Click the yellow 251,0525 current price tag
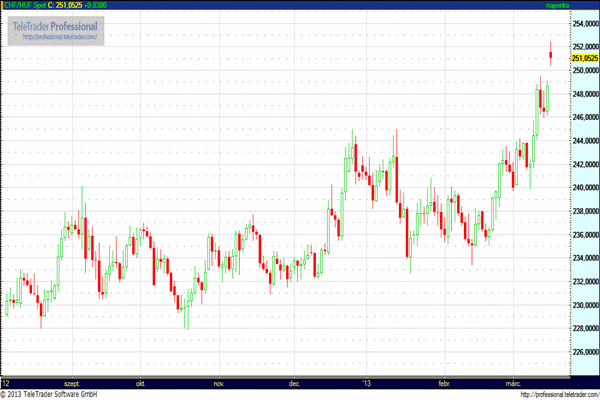Image resolution: width=600 pixels, height=400 pixels. coord(584,59)
